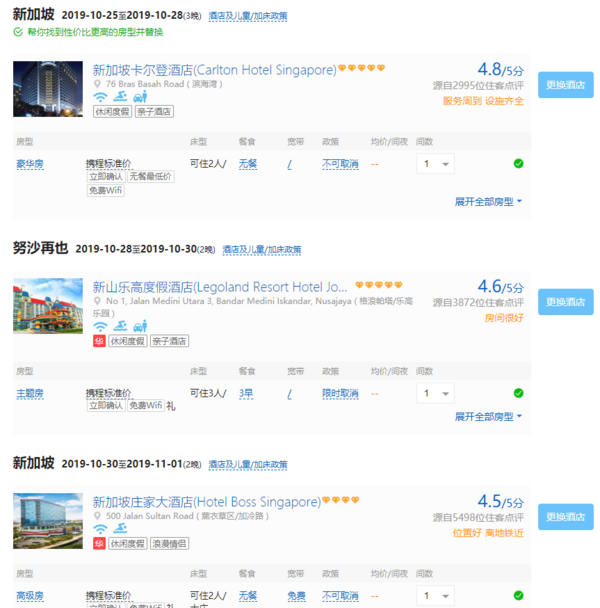Click the 限时取消 policy link in 主题房 row
Viewport: 600px width, 608px height.
340,394
